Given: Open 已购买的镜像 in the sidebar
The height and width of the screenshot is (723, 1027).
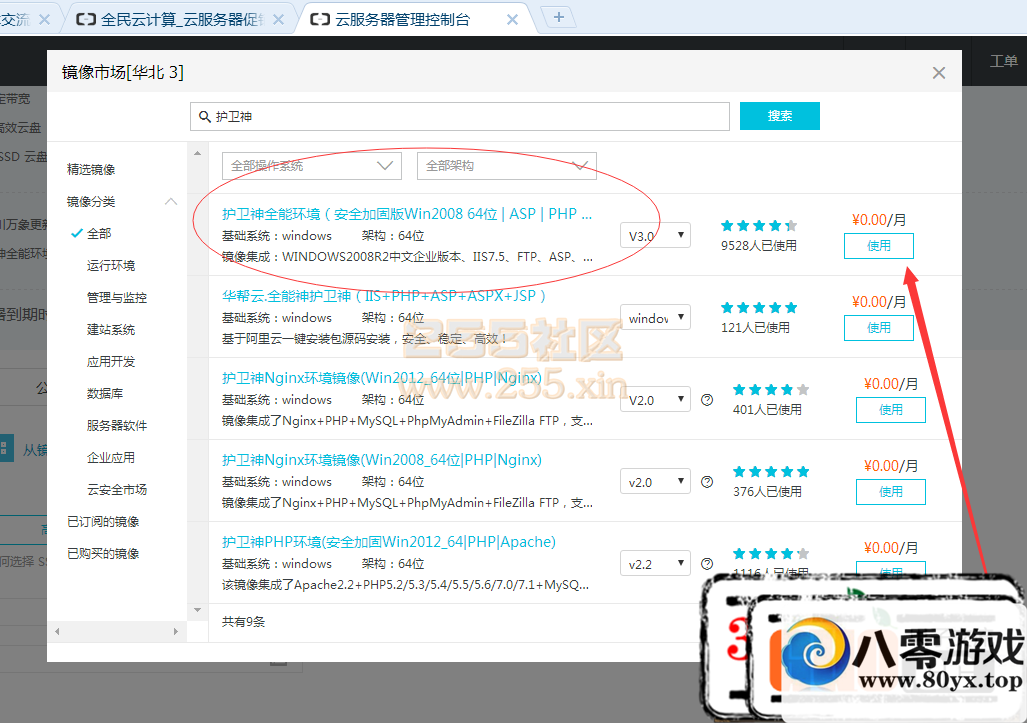Looking at the screenshot, I should coord(103,554).
